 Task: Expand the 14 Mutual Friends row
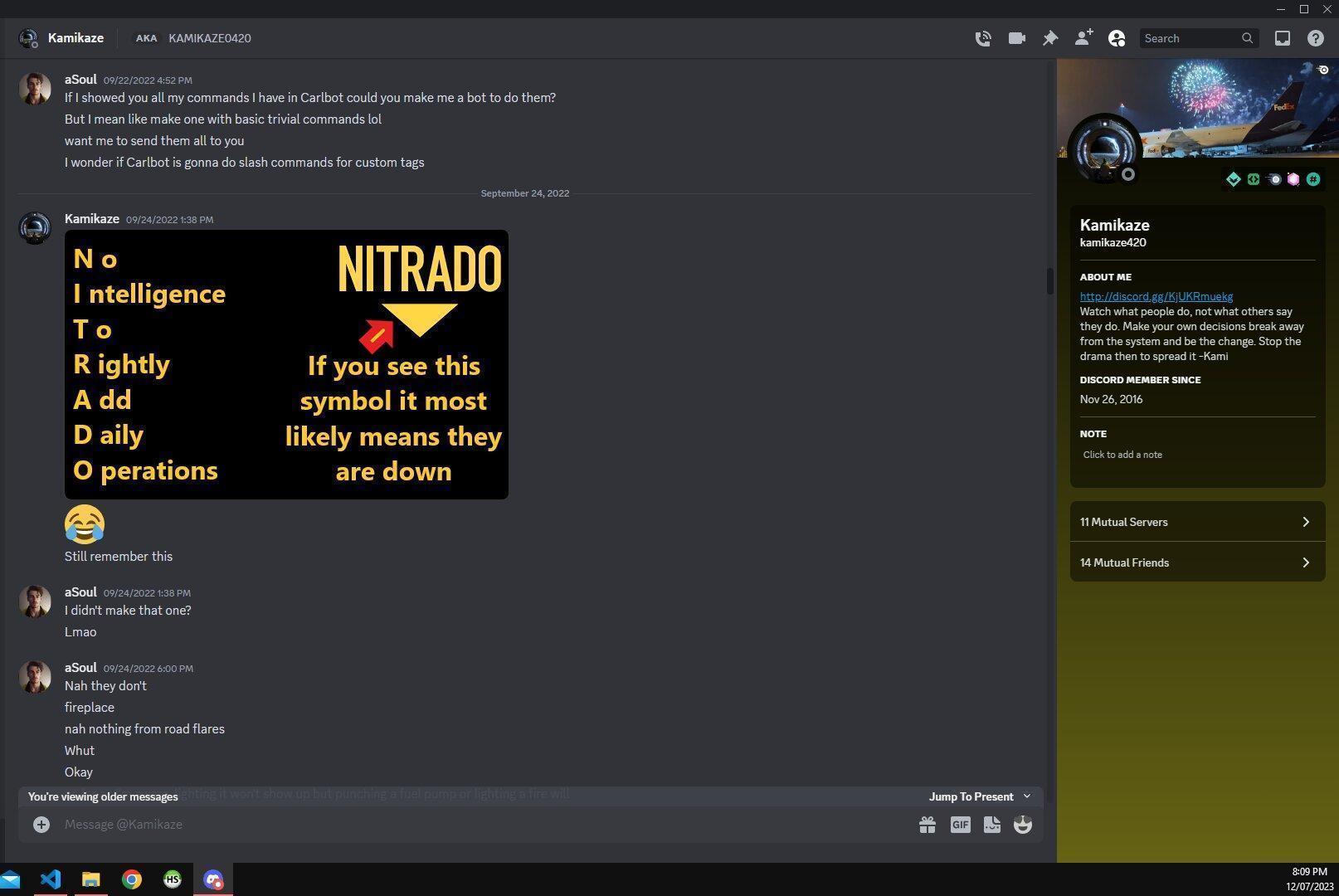[1197, 562]
